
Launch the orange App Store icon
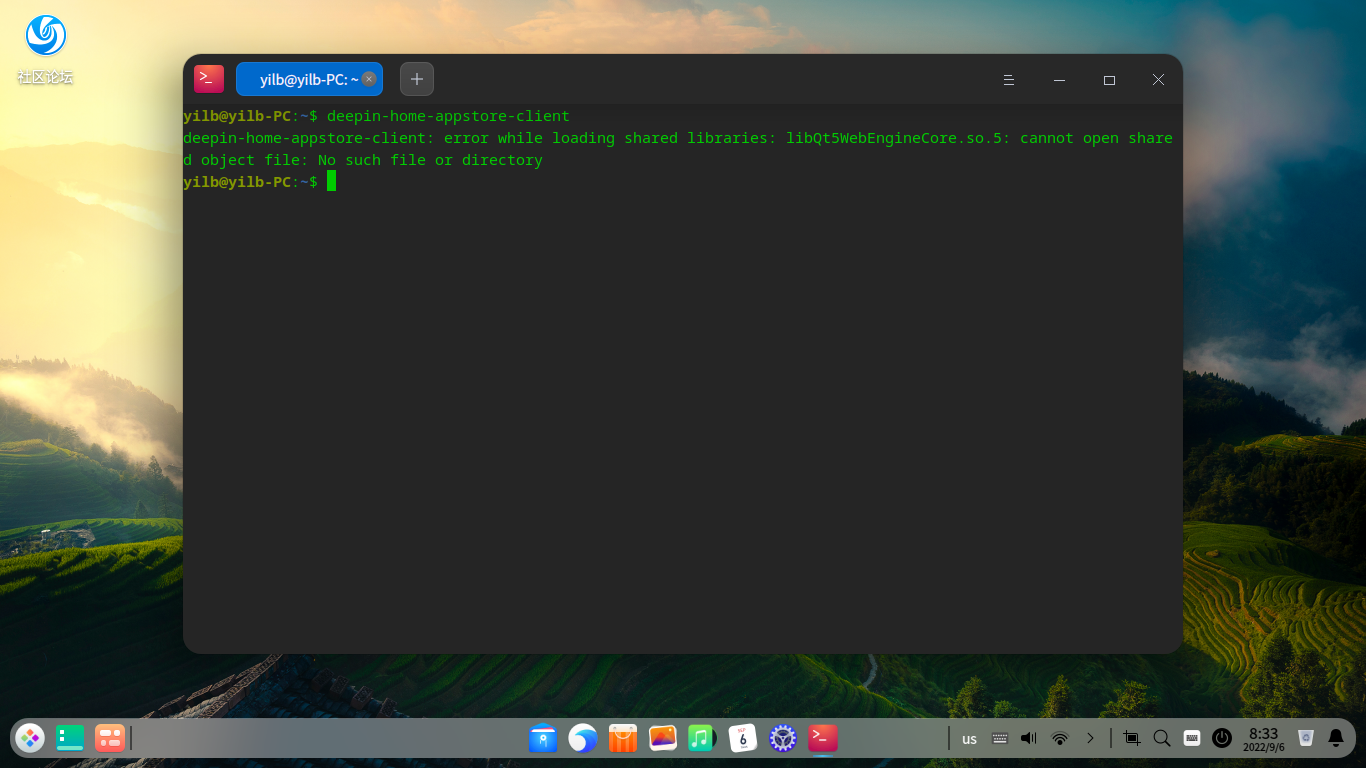tap(623, 738)
